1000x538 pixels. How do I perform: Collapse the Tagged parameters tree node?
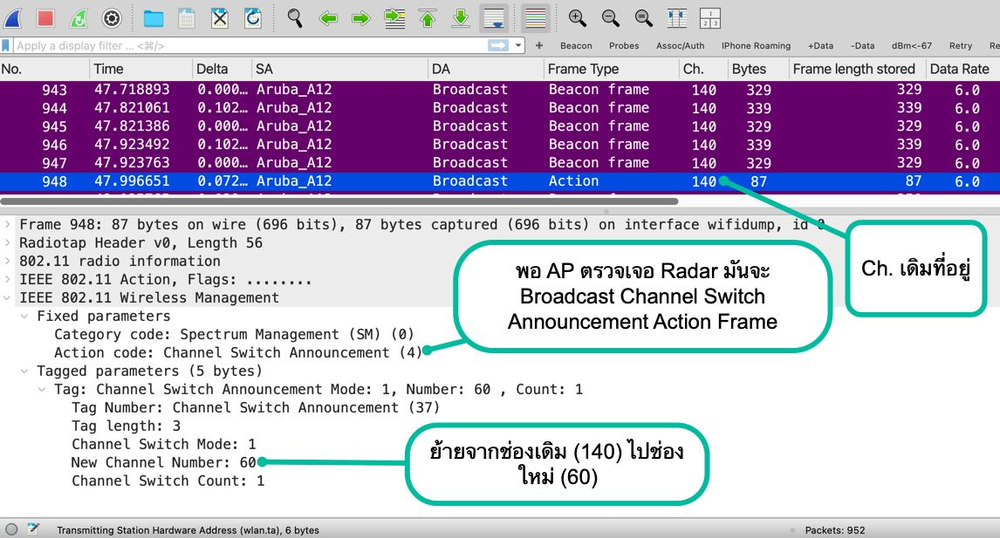26,371
